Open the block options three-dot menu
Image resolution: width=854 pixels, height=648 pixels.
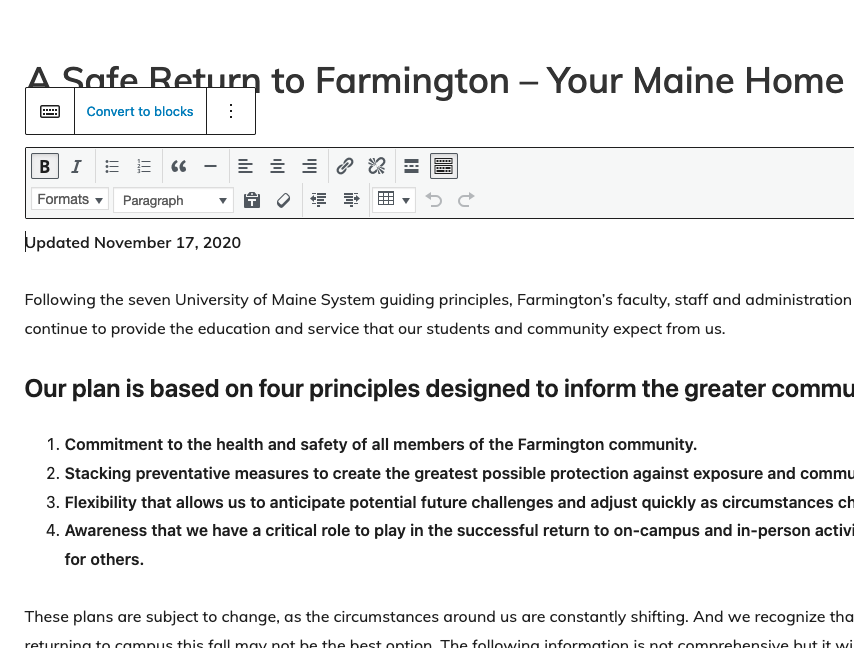tap(231, 111)
